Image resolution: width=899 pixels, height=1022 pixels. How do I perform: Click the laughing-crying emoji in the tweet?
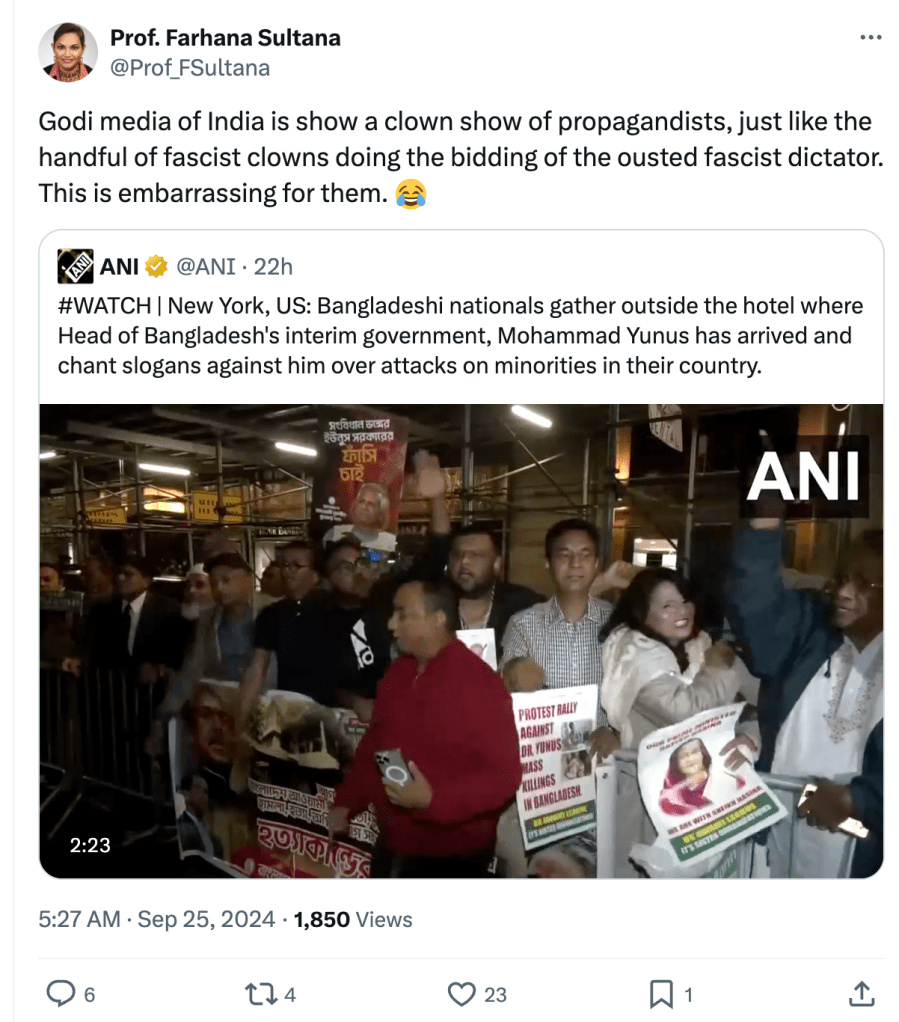click(x=411, y=194)
